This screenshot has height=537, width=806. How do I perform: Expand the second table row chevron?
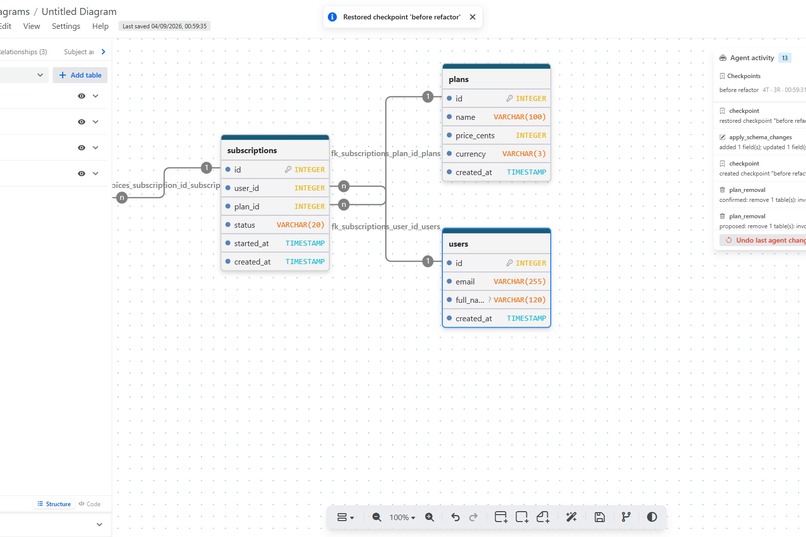coord(96,122)
